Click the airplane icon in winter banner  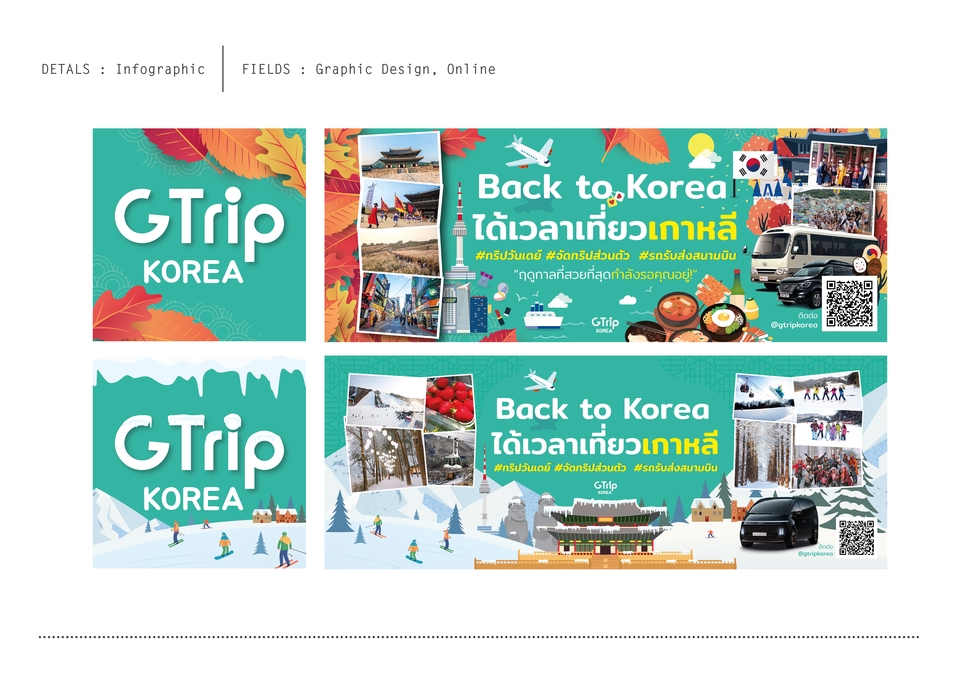pyautogui.click(x=541, y=380)
